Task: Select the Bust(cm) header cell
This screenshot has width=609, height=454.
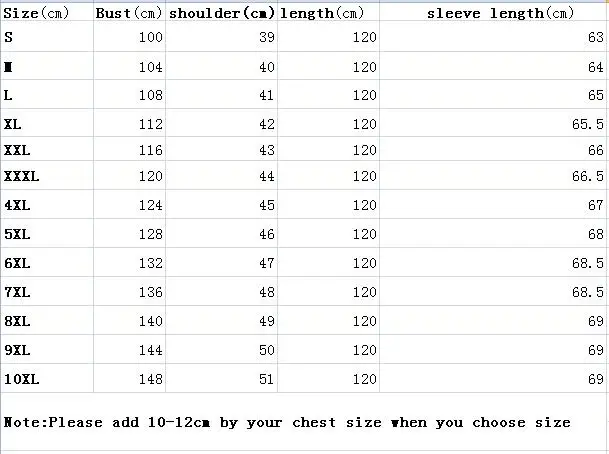Action: [128, 13]
